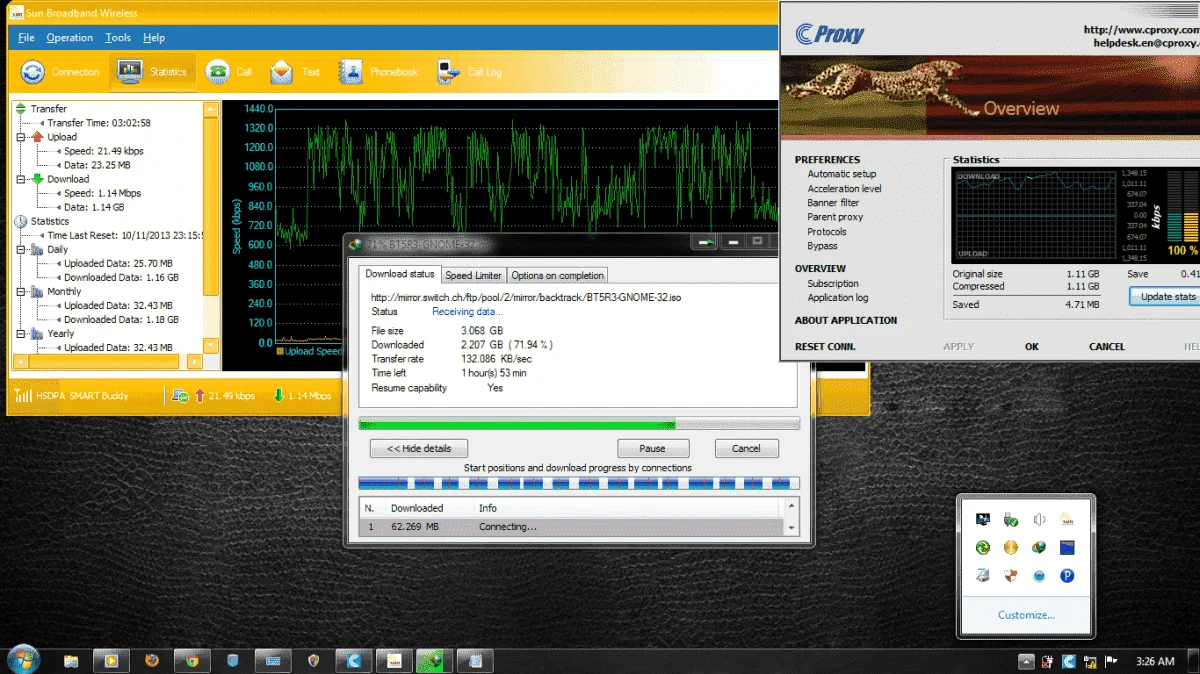This screenshot has height=674, width=1200.
Task: Open Automatic setup in CProxy preferences
Action: pyautogui.click(x=842, y=174)
